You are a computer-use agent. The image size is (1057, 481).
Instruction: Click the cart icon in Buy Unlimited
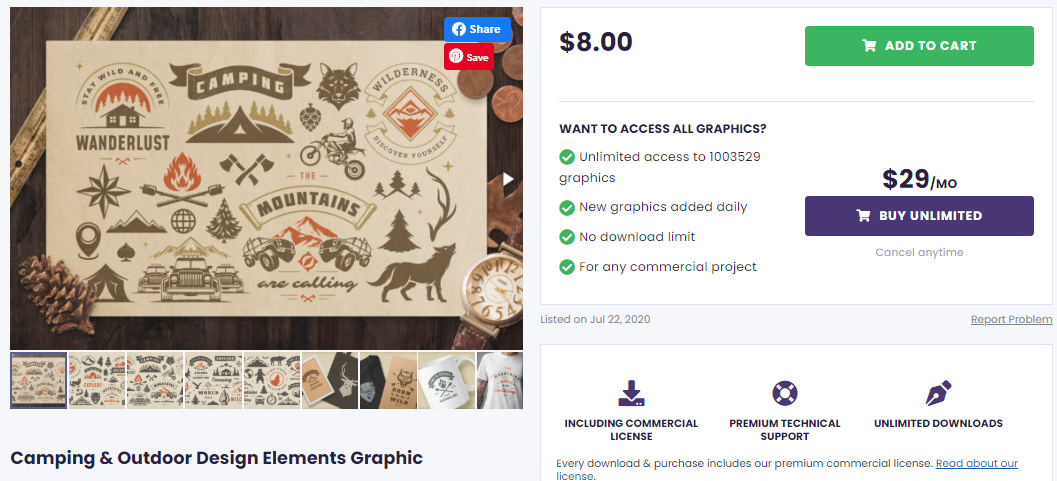point(863,216)
